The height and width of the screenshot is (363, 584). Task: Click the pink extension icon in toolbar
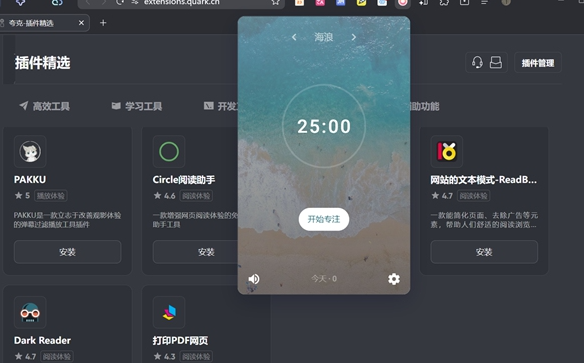point(320,2)
